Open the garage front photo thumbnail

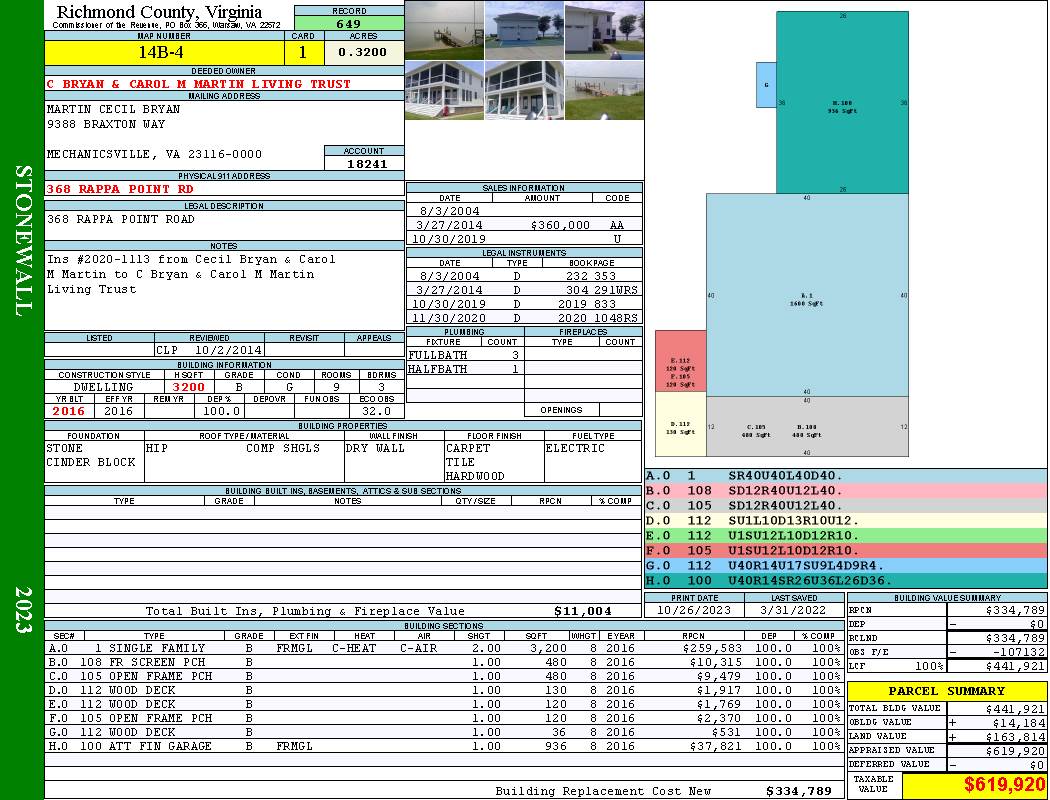tap(524, 30)
